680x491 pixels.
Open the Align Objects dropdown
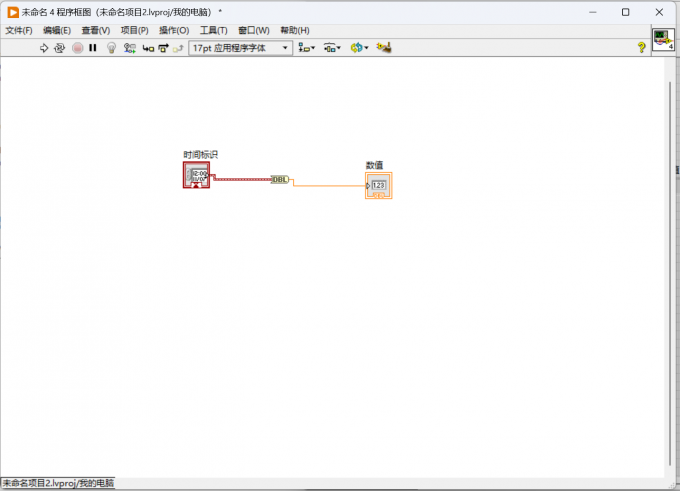click(307, 48)
